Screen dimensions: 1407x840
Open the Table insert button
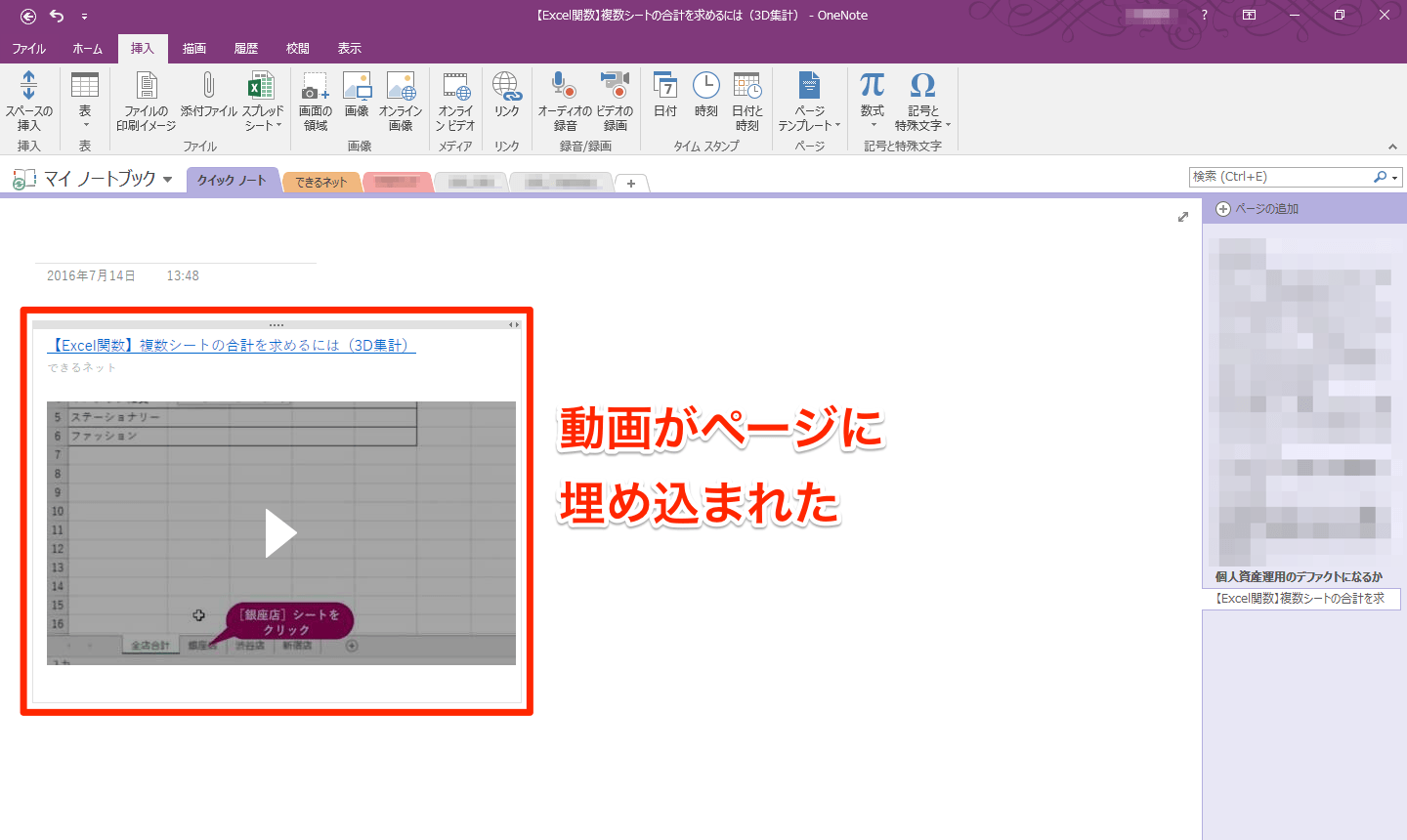pyautogui.click(x=85, y=100)
